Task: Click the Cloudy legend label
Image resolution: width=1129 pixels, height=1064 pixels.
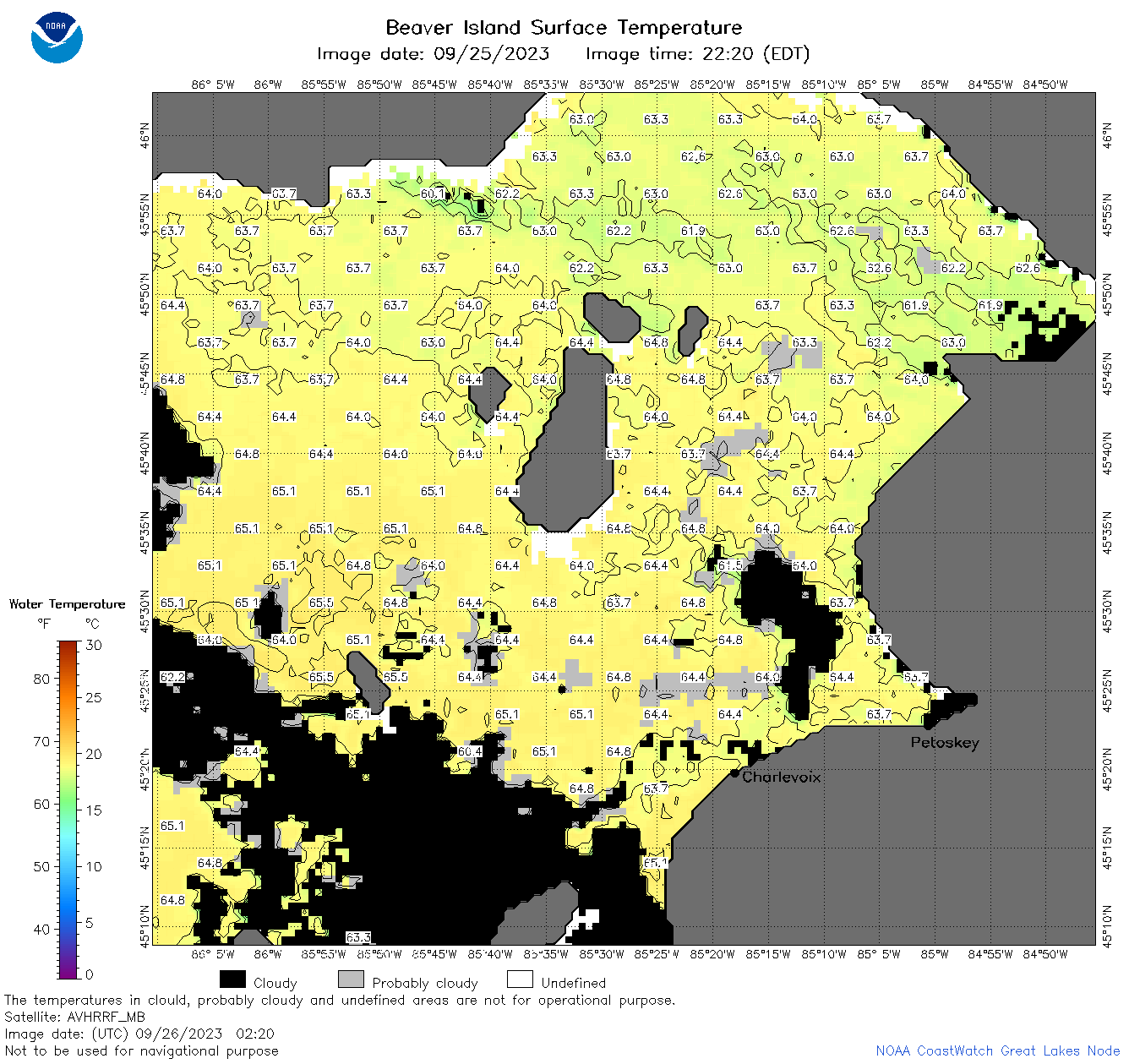Action: point(275,983)
